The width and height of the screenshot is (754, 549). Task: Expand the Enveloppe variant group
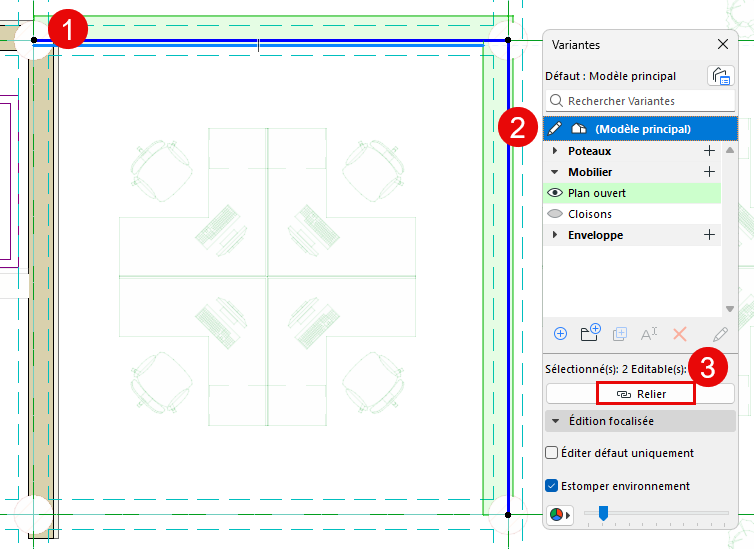[555, 235]
